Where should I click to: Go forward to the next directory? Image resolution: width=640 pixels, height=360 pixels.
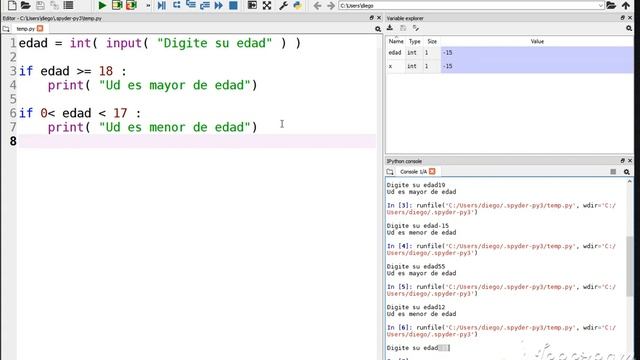click(x=331, y=5)
